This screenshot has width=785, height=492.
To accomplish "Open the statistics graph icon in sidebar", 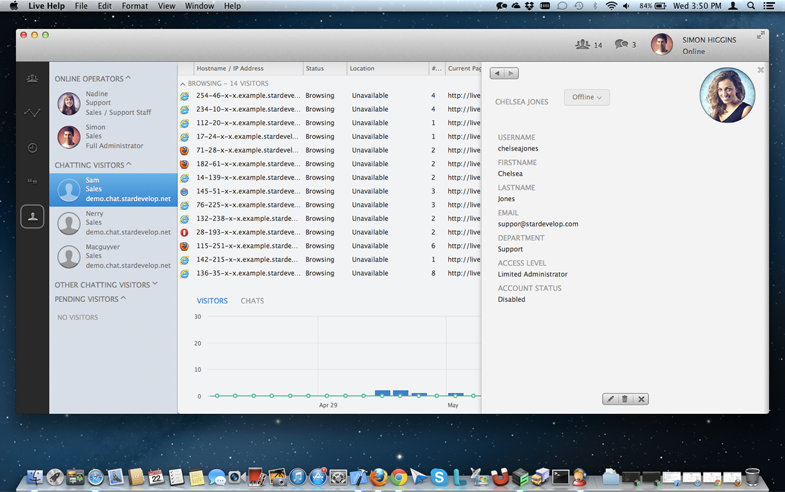I will [32, 113].
